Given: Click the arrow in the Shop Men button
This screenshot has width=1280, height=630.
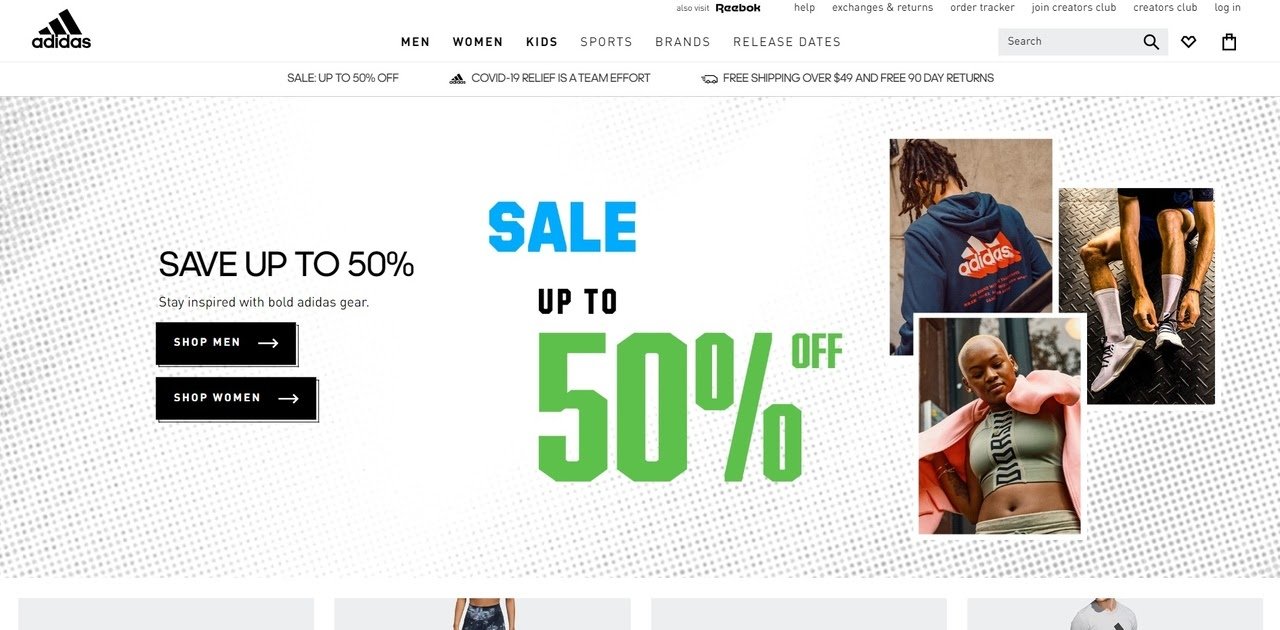Looking at the screenshot, I should click(x=268, y=343).
